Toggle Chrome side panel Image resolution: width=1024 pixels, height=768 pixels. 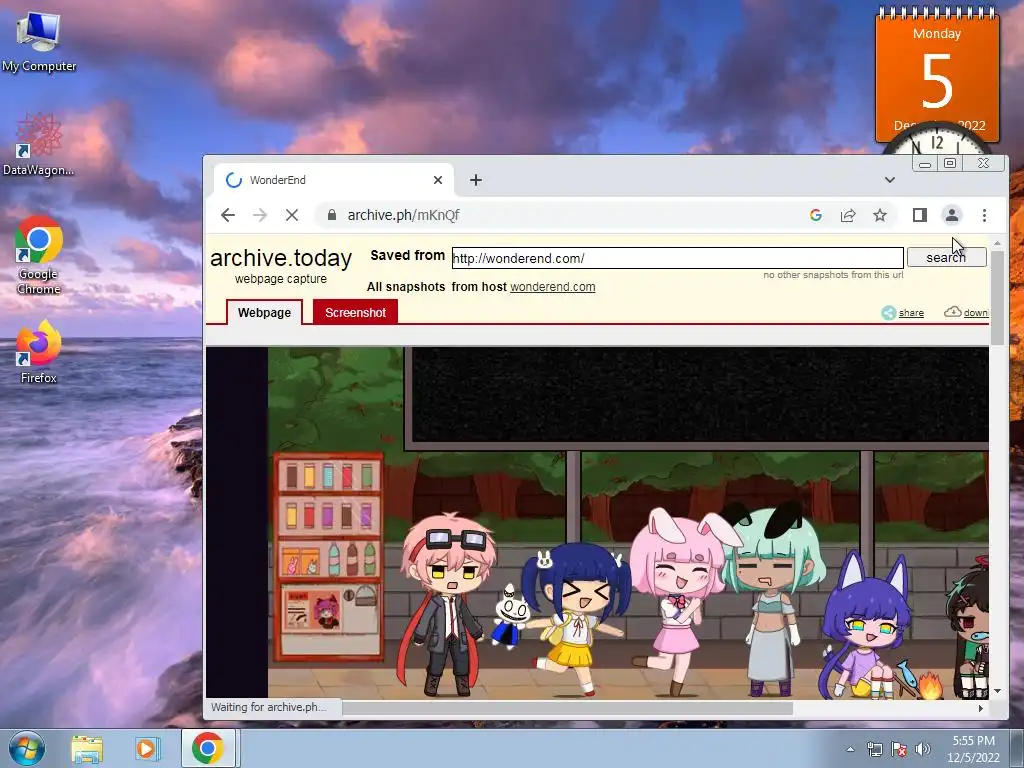point(920,215)
